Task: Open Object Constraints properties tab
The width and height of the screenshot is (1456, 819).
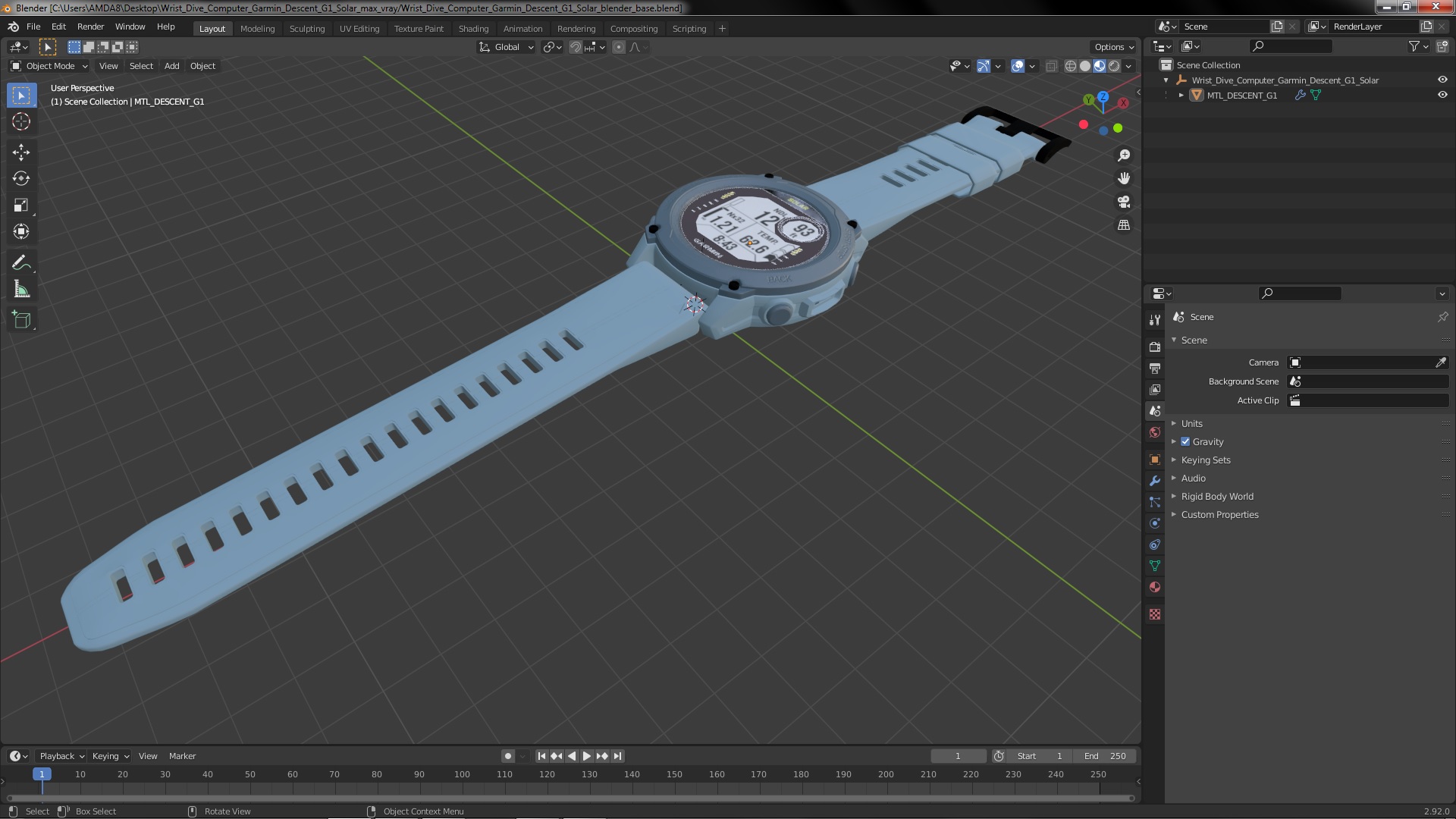Action: 1155,544
